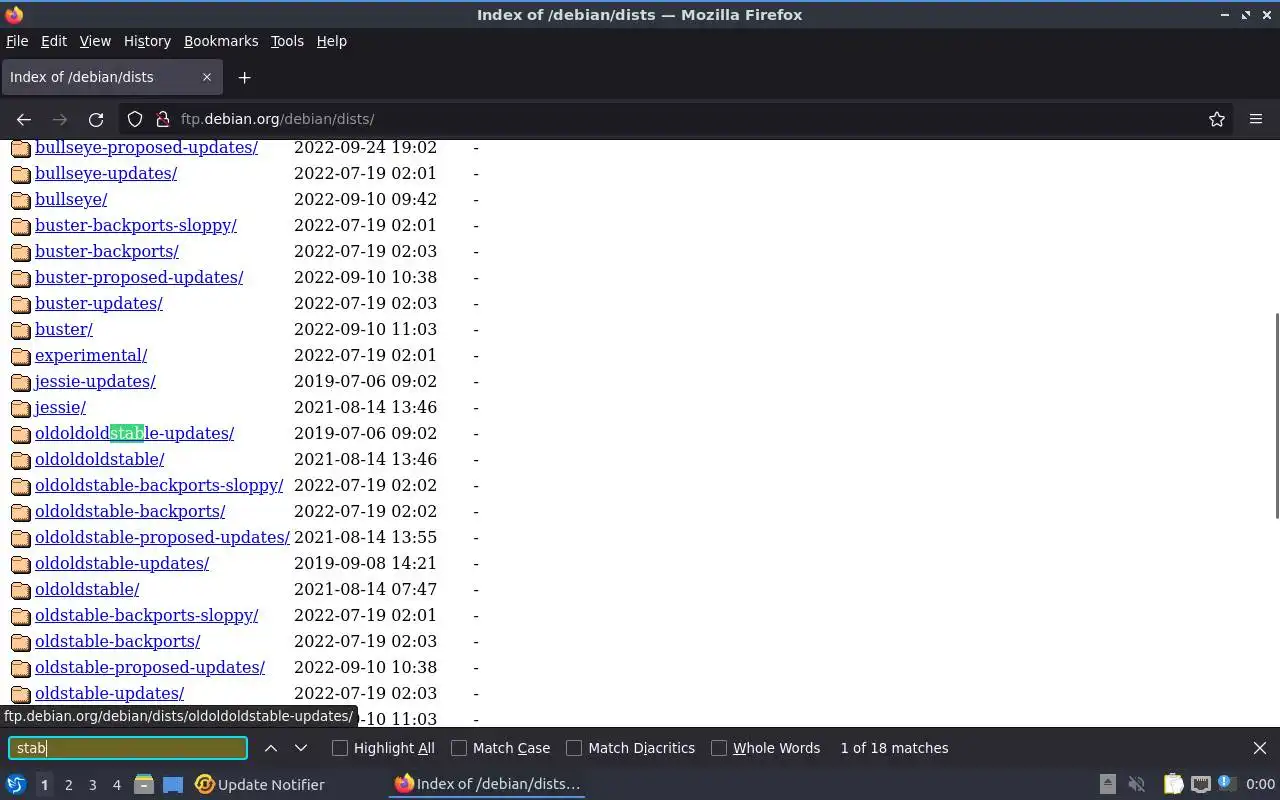Click the '1 of 18 matches' status text
The height and width of the screenshot is (800, 1280).
pyautogui.click(x=894, y=748)
